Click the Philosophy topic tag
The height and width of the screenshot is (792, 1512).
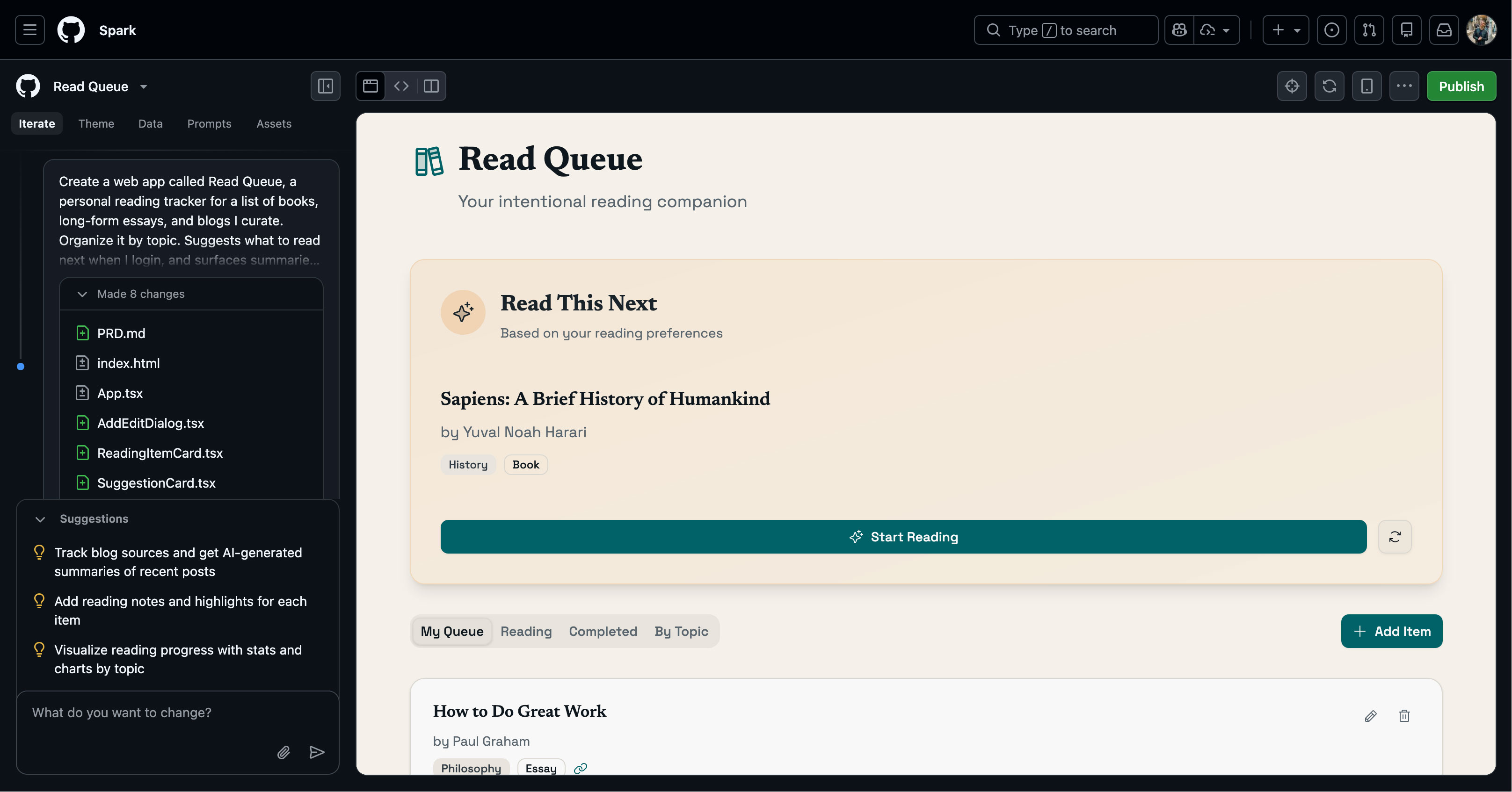click(x=471, y=768)
